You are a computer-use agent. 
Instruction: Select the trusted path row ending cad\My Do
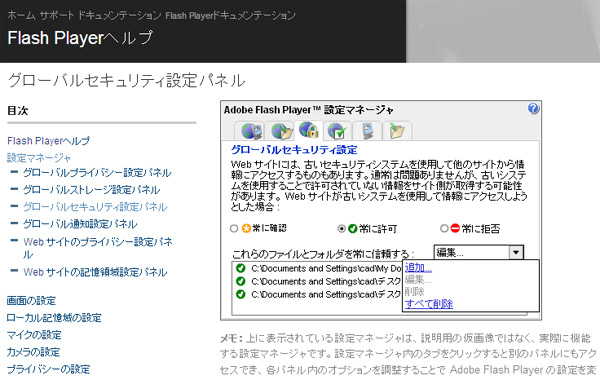coord(317,268)
